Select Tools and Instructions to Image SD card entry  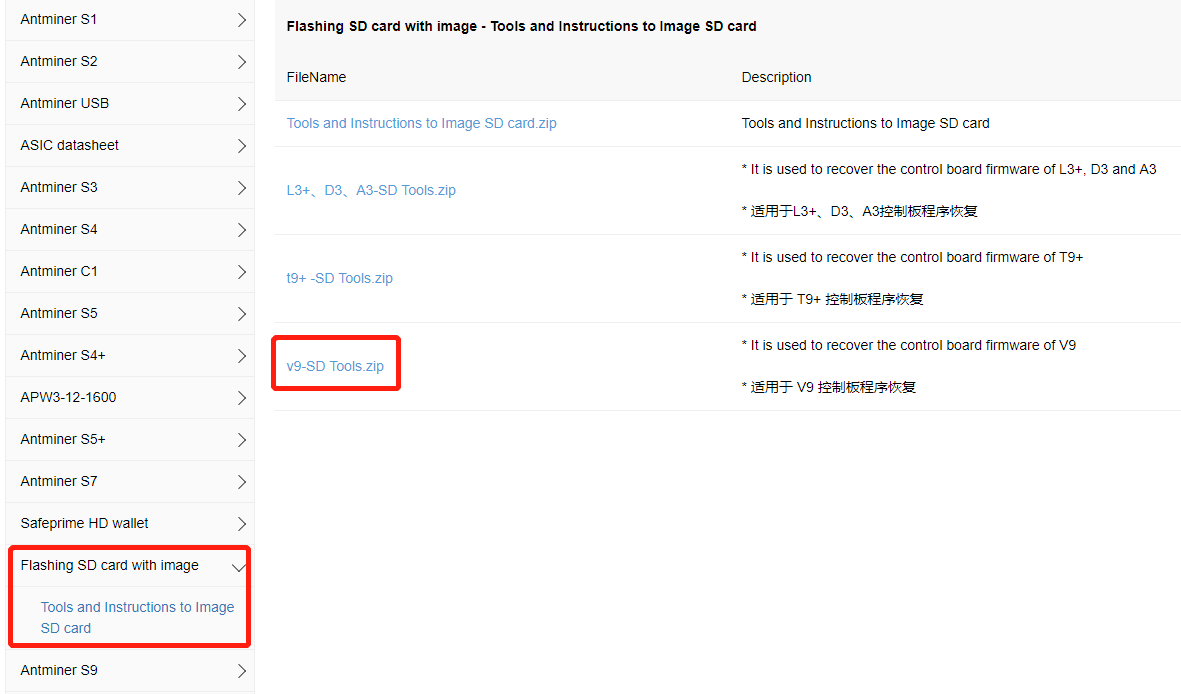point(137,617)
